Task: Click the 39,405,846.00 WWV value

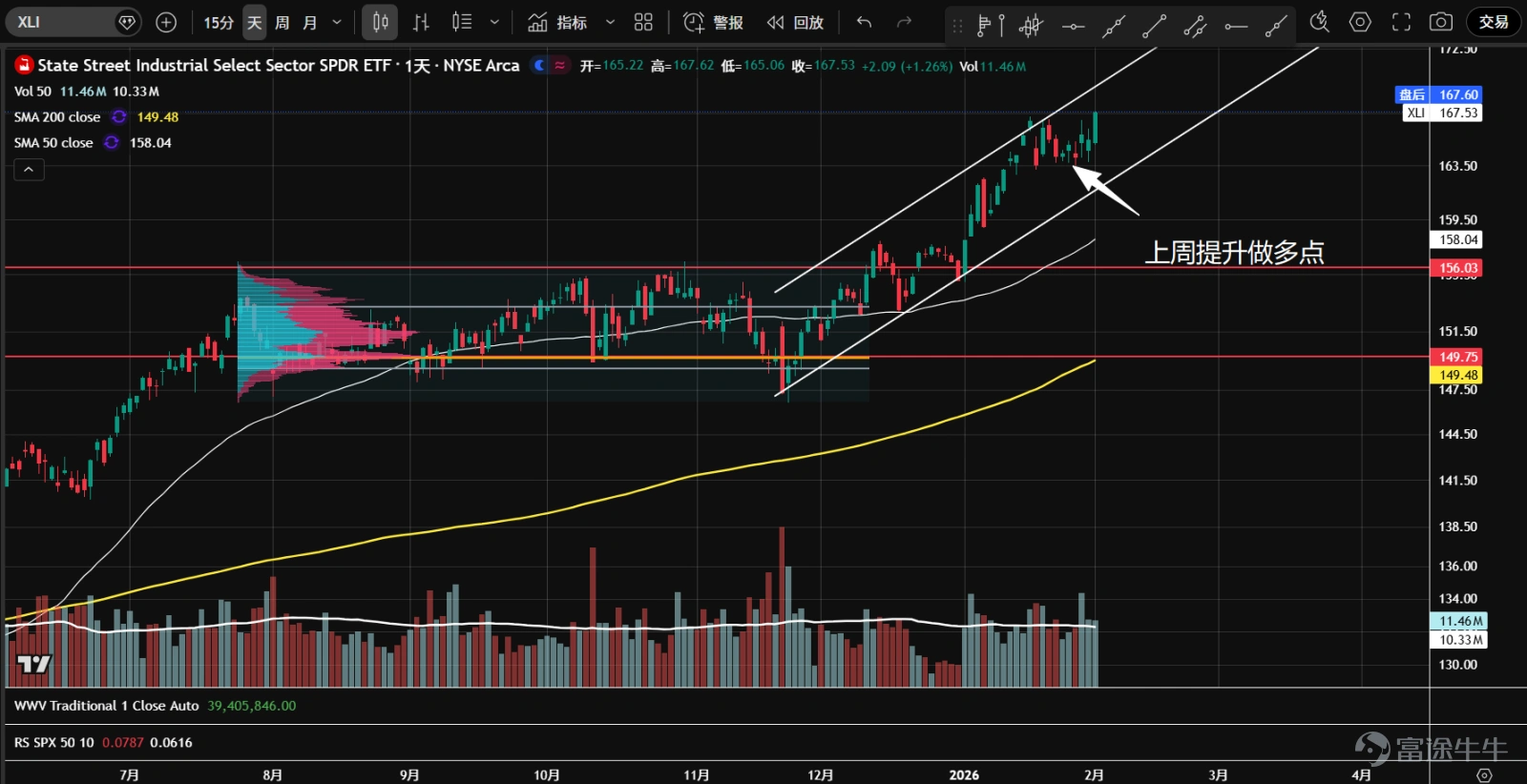Action: [x=252, y=706]
